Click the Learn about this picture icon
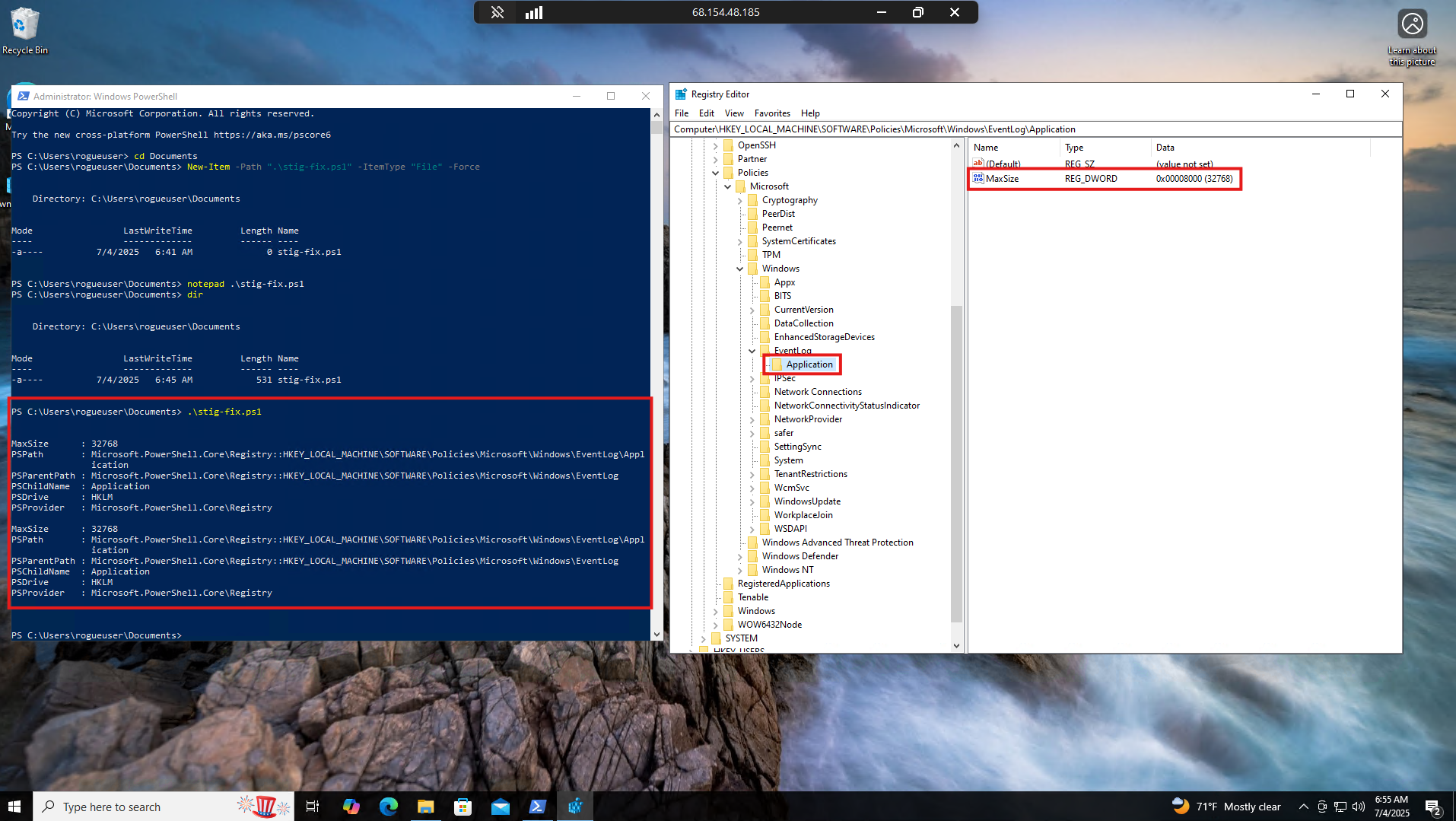The image size is (1456, 821). tap(1412, 25)
